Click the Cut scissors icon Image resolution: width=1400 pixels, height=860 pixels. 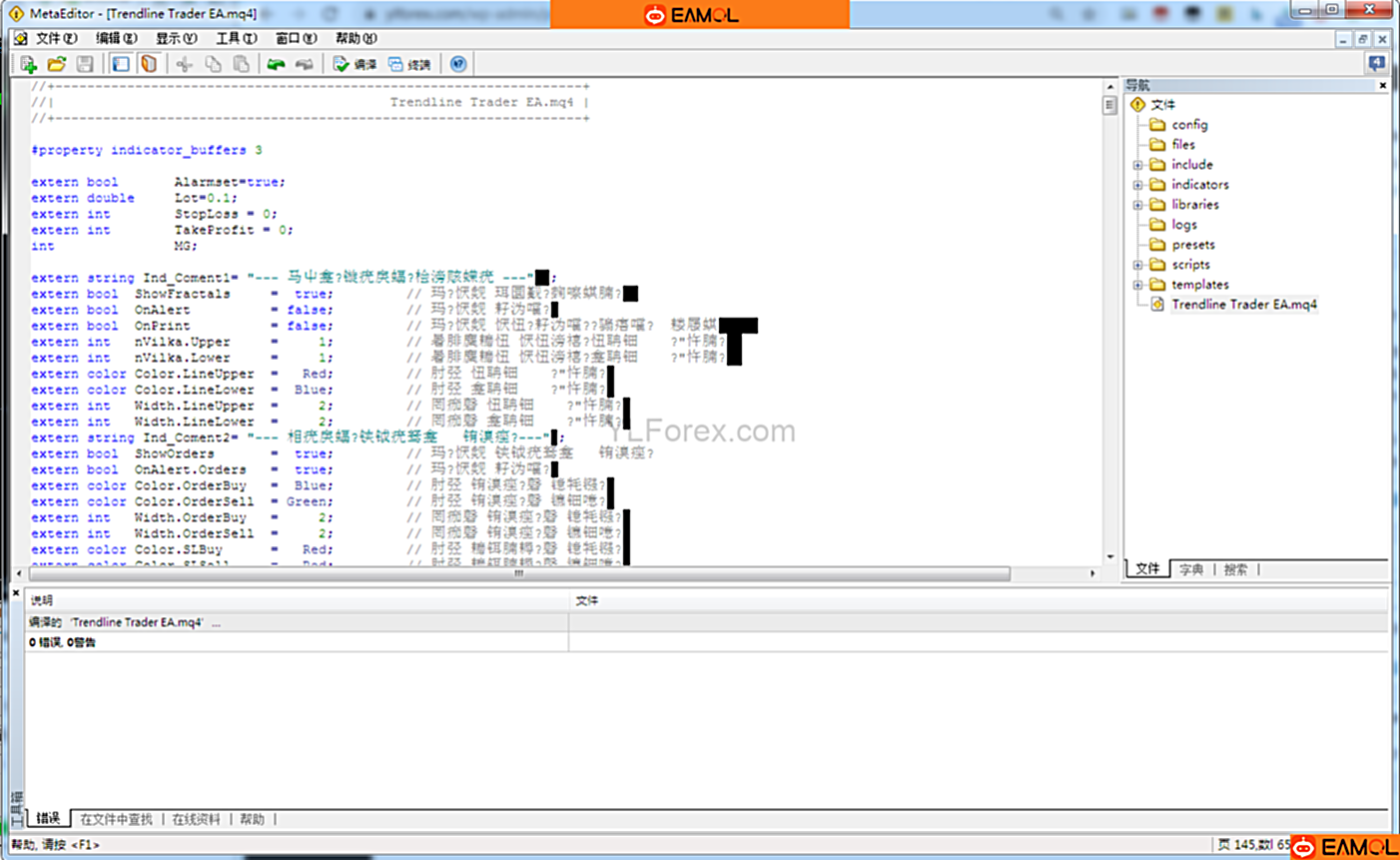click(x=184, y=64)
